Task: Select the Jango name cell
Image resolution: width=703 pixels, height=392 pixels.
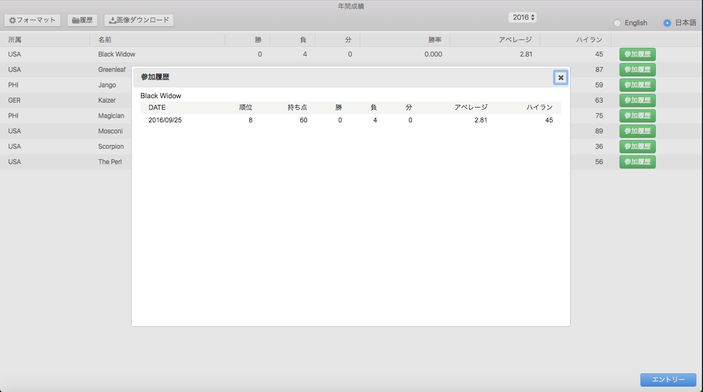Action: pos(107,85)
